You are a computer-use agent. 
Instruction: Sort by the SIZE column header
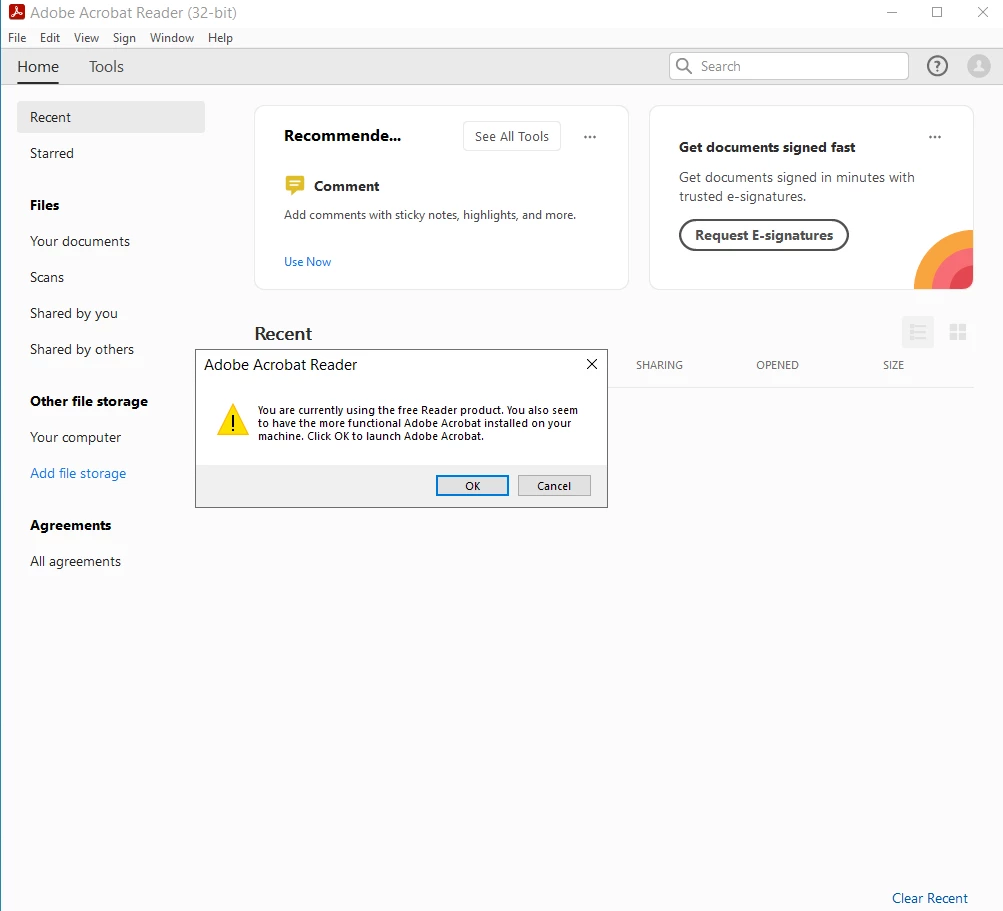[893, 365]
